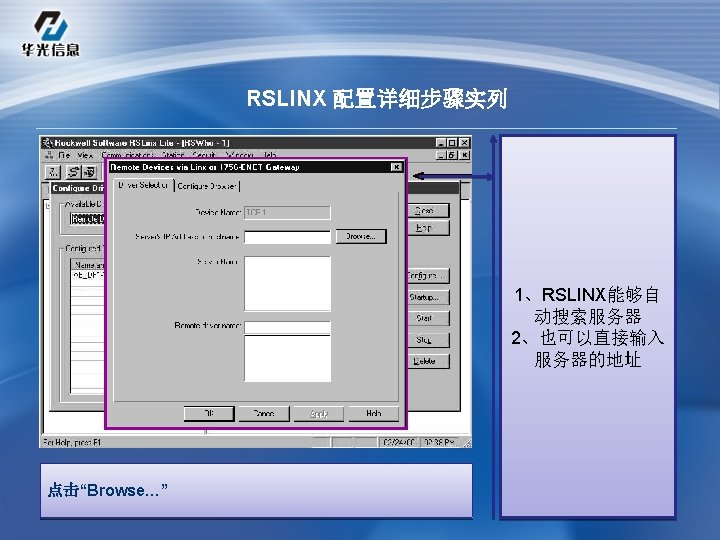This screenshot has width=720, height=540.
Task: Open the Help menu
Action: [x=270, y=155]
